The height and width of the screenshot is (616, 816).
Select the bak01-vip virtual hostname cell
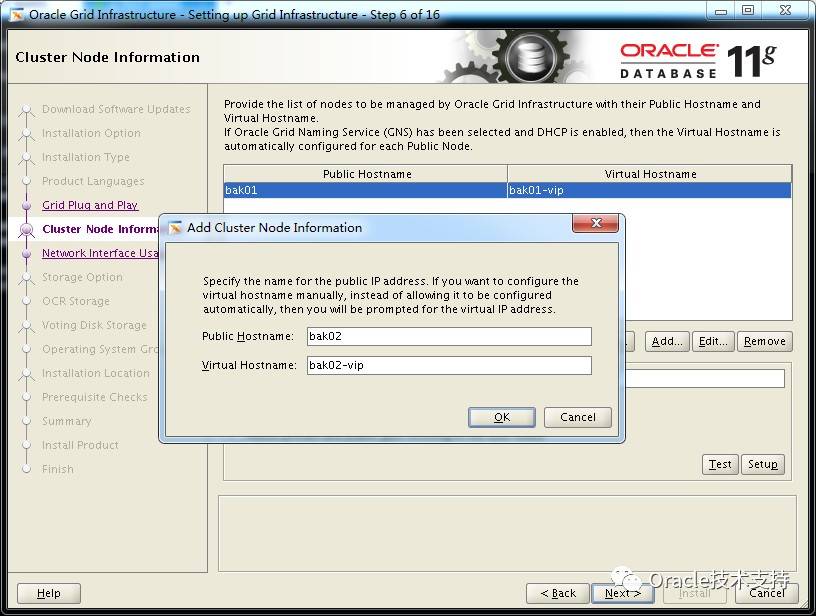pyautogui.click(x=649, y=190)
